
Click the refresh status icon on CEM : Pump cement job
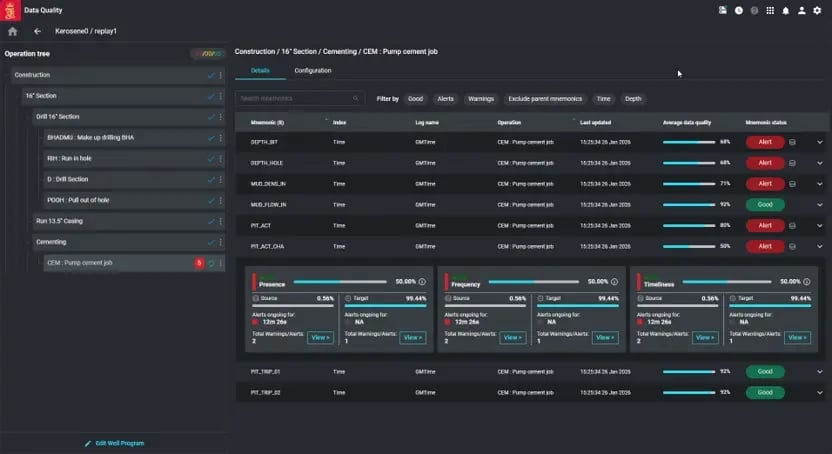click(211, 263)
